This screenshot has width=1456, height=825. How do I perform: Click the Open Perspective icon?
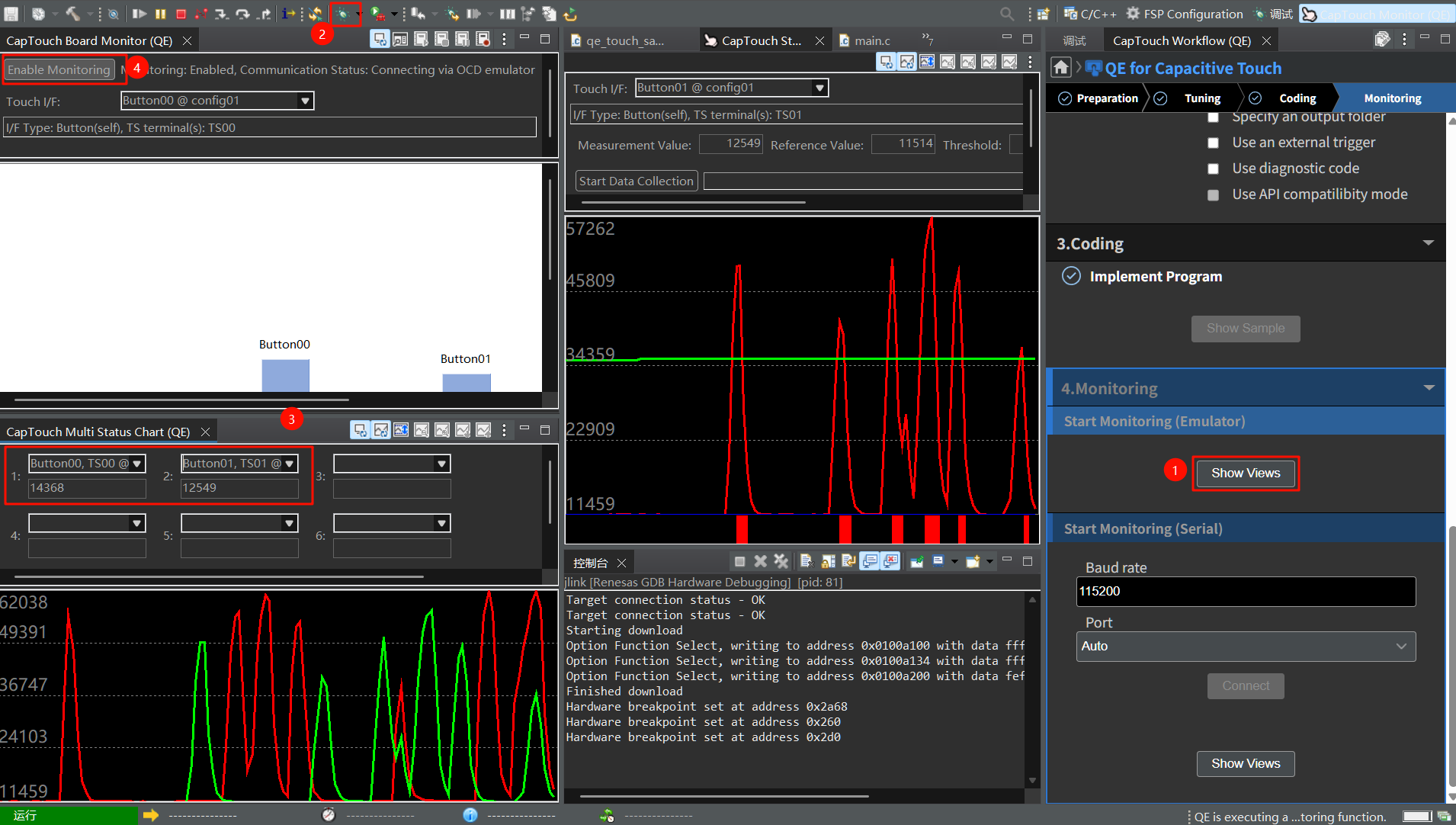[1044, 14]
